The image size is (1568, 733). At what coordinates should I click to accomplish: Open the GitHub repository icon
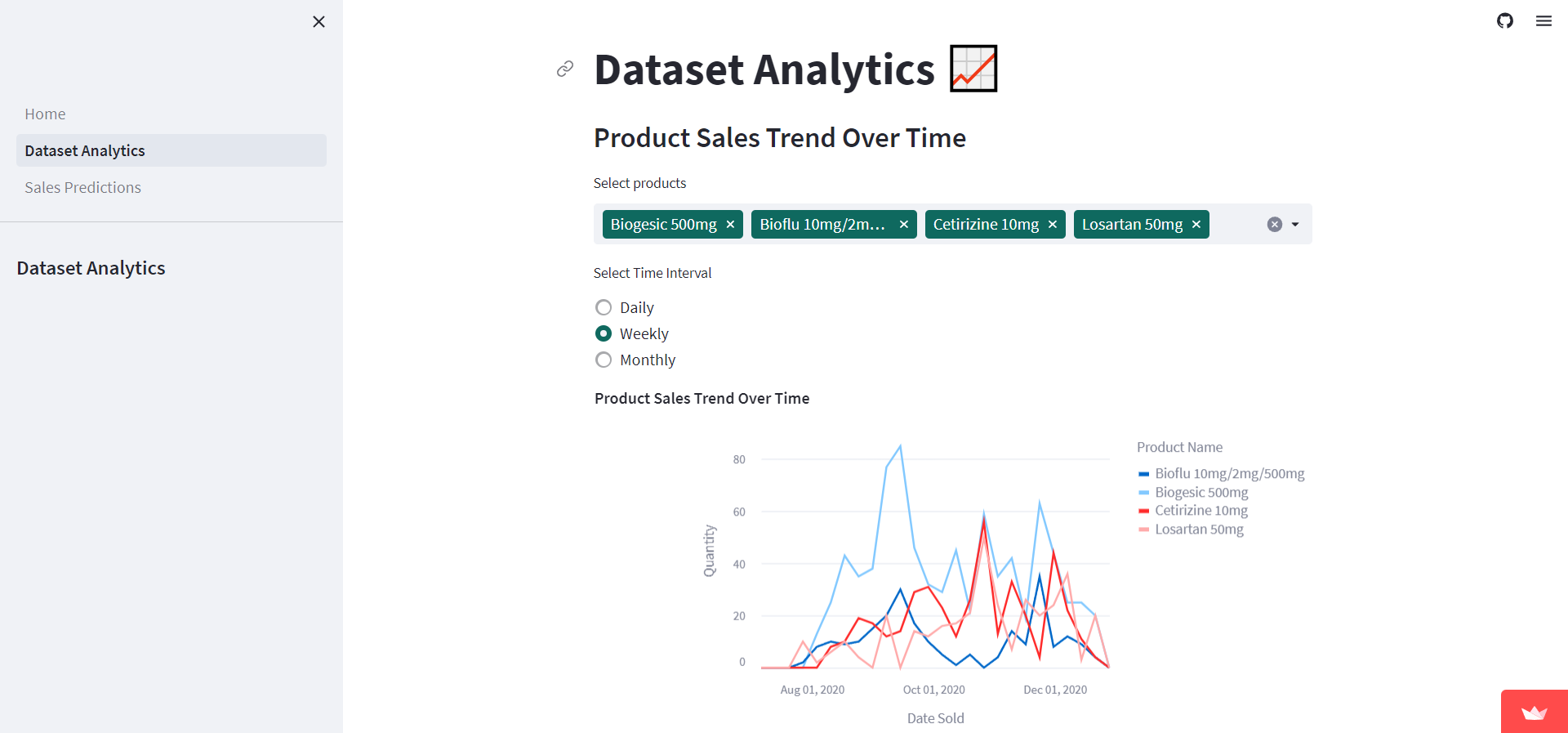click(1505, 20)
